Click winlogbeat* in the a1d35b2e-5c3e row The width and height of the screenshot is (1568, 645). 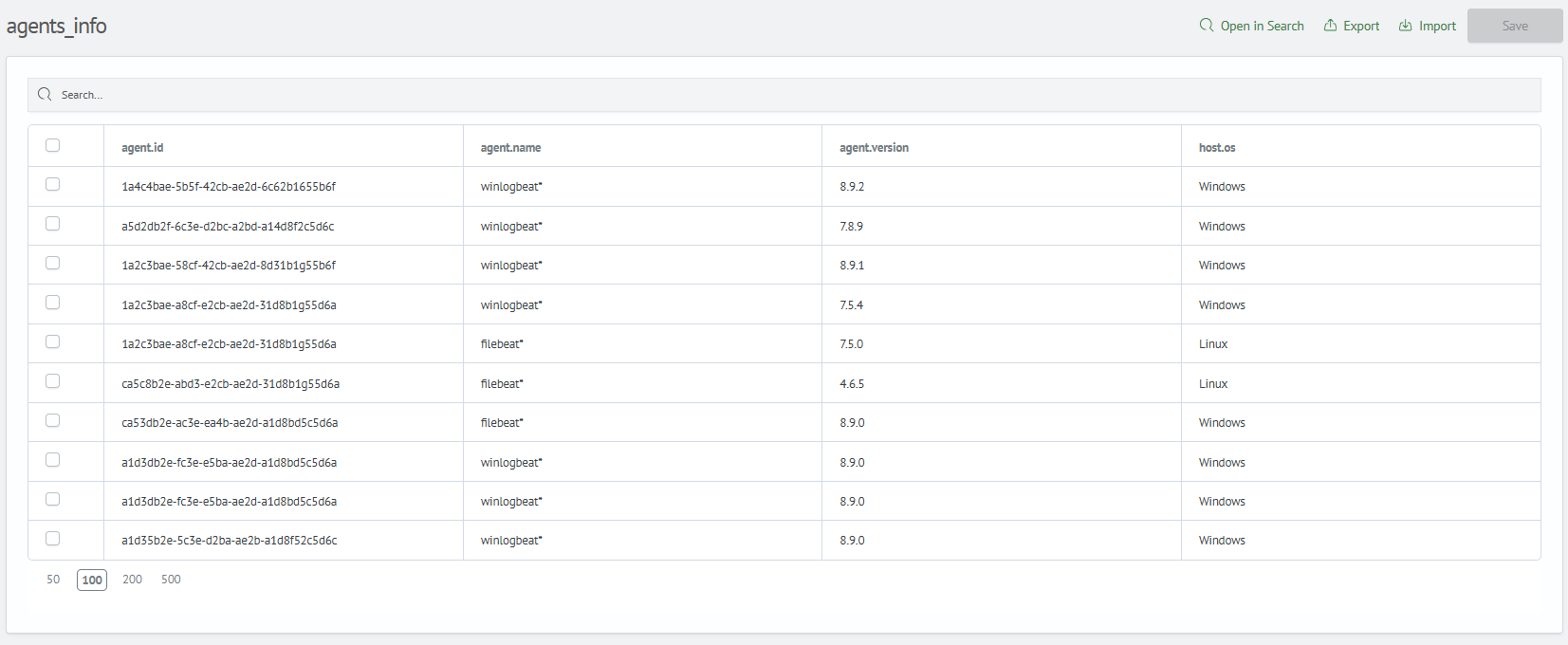511,541
